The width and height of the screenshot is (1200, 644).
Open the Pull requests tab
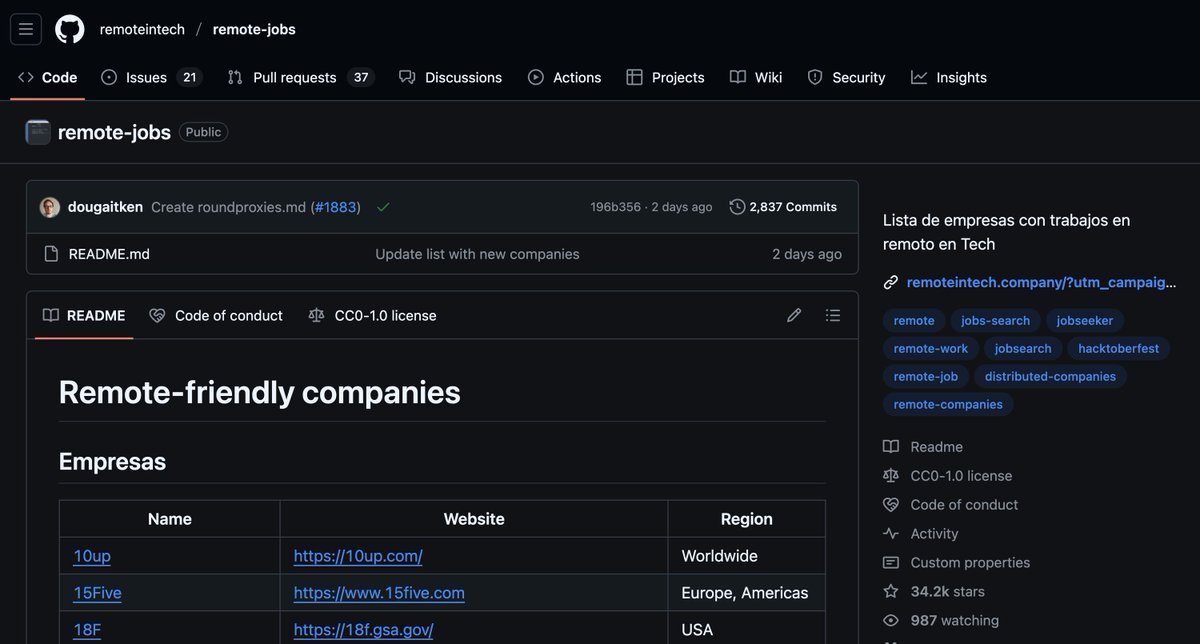coord(300,77)
